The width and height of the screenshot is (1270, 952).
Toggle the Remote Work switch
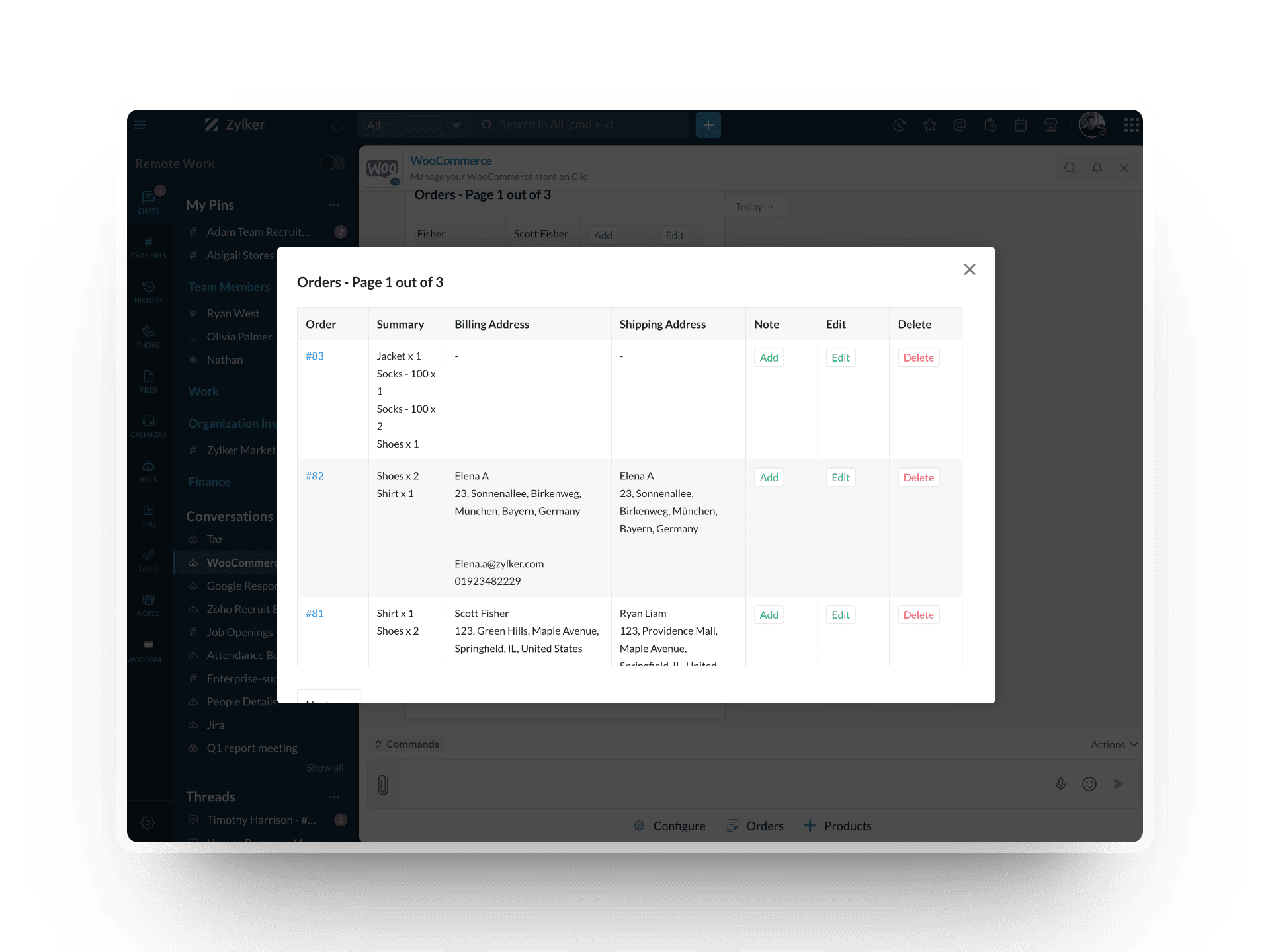(333, 163)
